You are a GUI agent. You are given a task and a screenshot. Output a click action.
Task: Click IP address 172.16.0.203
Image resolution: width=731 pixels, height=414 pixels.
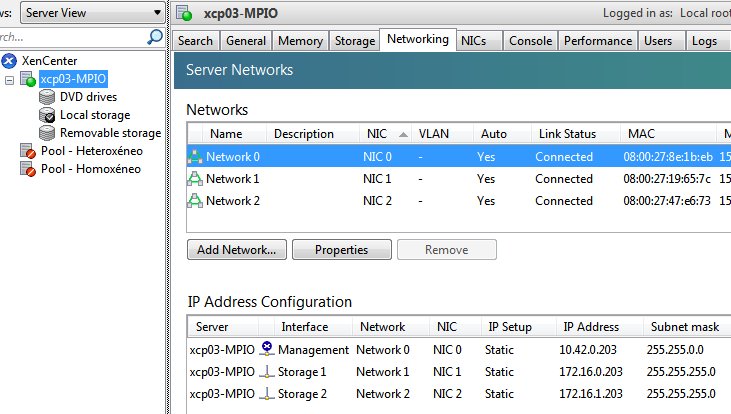coord(591,372)
